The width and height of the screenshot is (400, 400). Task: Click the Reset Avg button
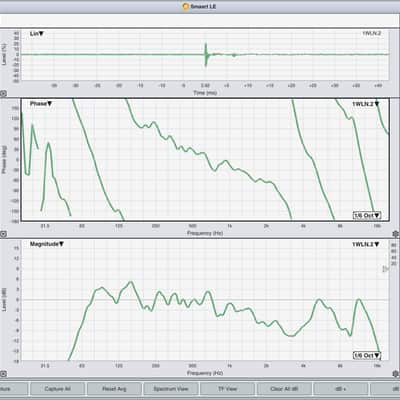114,389
